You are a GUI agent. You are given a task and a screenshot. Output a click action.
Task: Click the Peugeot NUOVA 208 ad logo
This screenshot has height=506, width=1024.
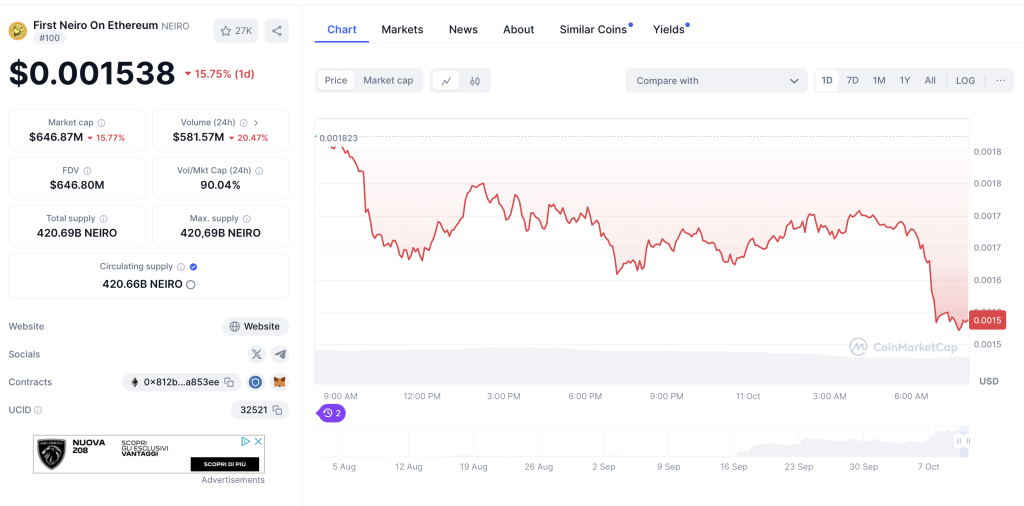point(52,454)
